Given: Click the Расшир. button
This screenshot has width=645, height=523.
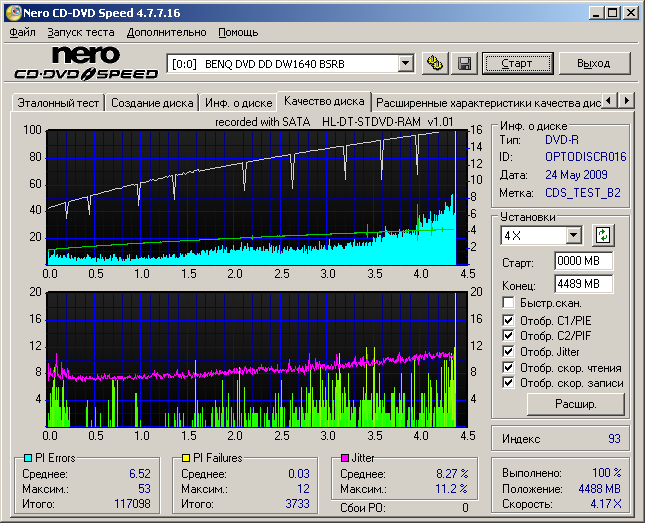Looking at the screenshot, I should (575, 404).
